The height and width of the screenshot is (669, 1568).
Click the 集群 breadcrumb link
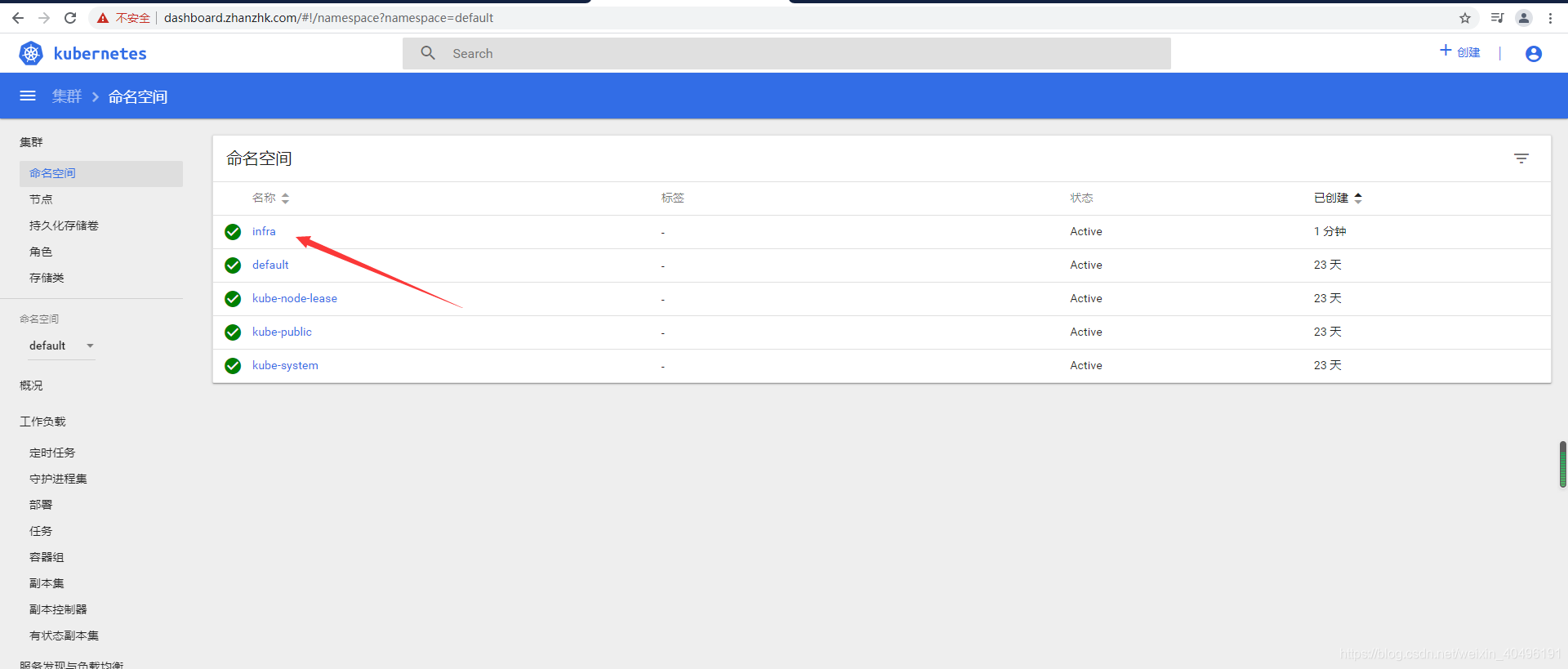tap(67, 96)
